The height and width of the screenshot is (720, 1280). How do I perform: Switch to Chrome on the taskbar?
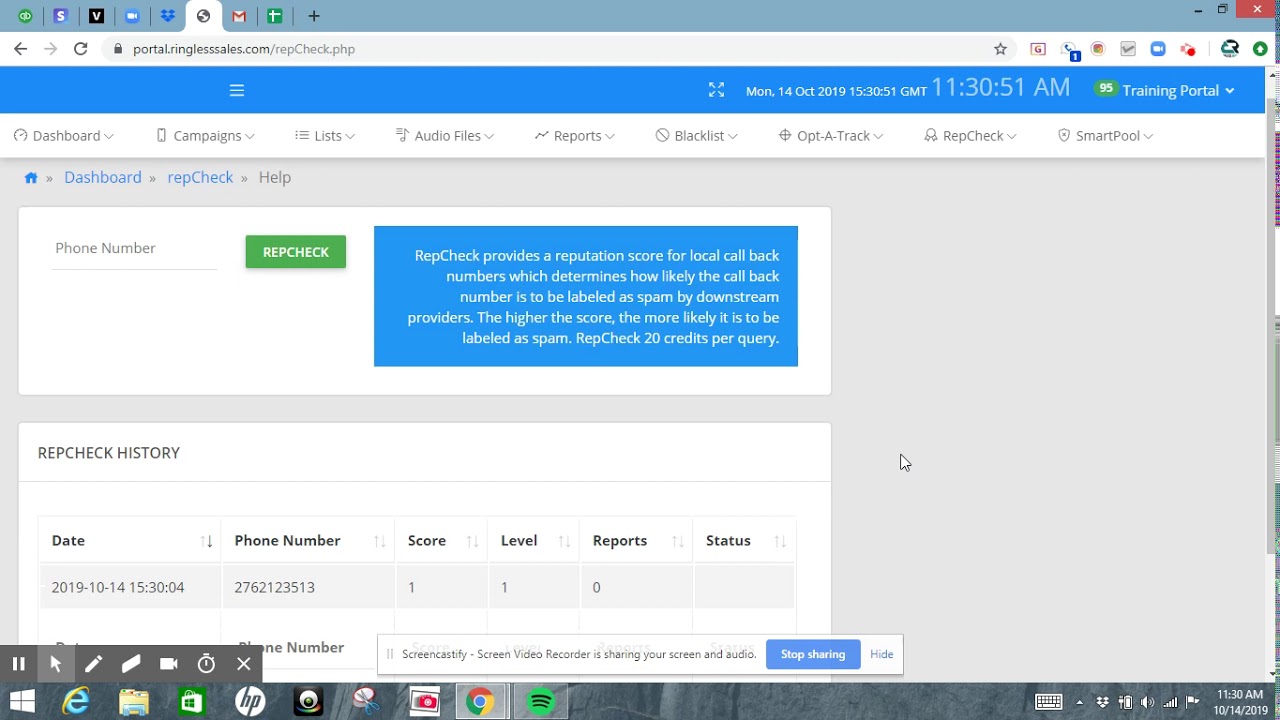[x=480, y=702]
